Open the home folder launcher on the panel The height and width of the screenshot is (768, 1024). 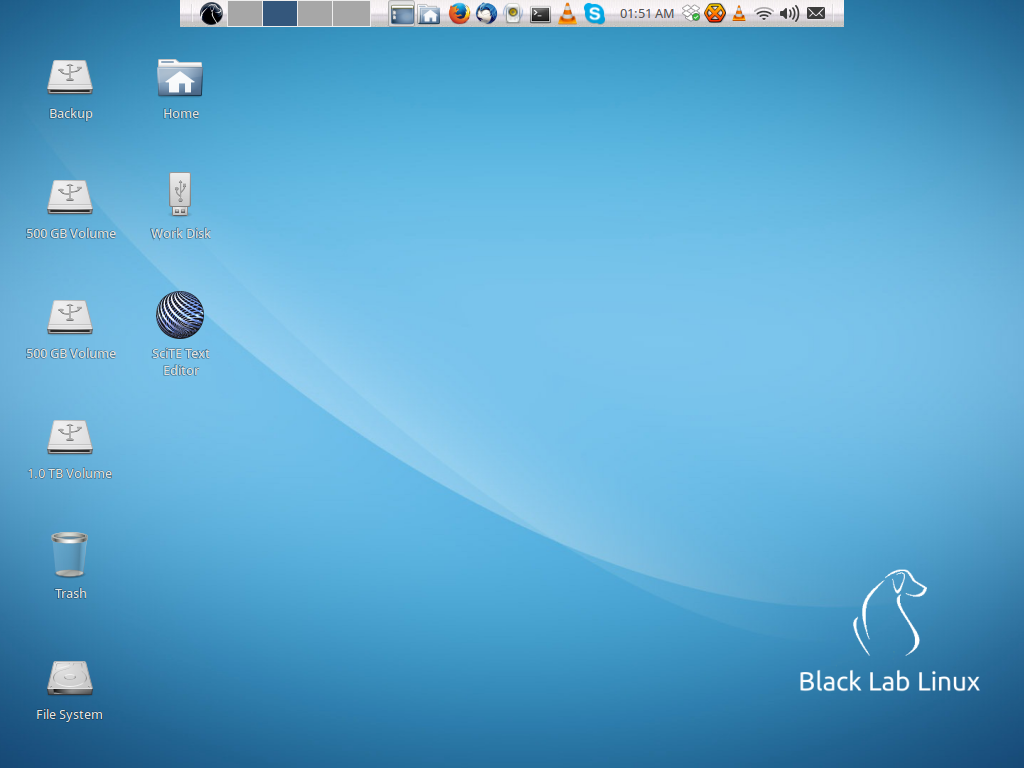430,14
